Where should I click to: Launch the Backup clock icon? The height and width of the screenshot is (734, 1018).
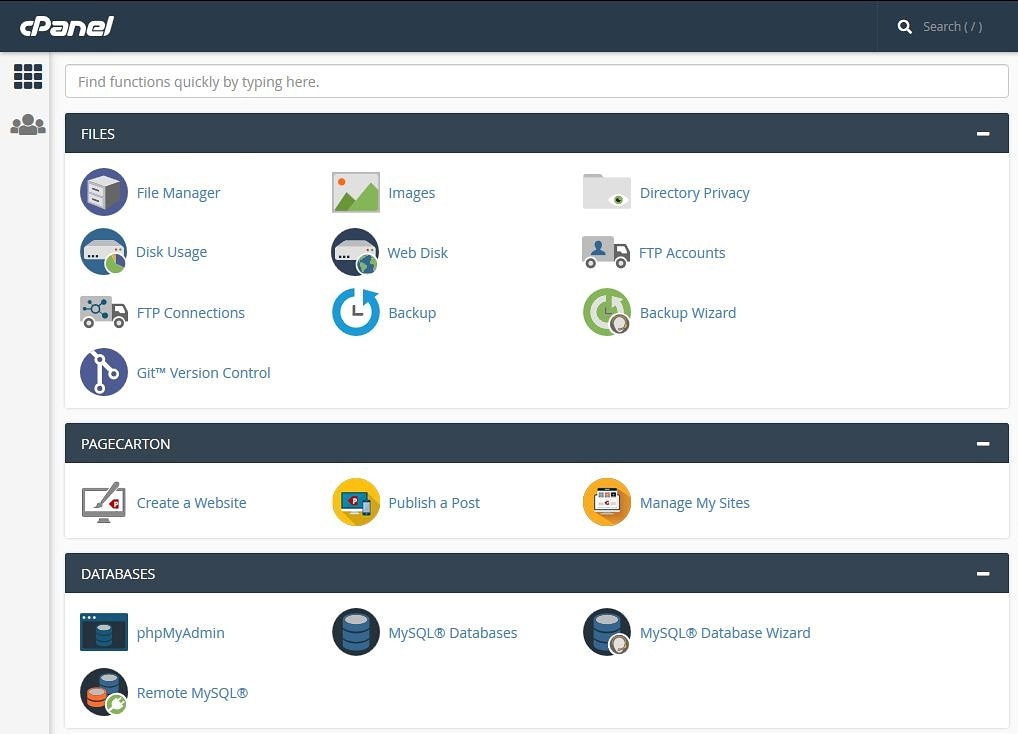(x=356, y=312)
